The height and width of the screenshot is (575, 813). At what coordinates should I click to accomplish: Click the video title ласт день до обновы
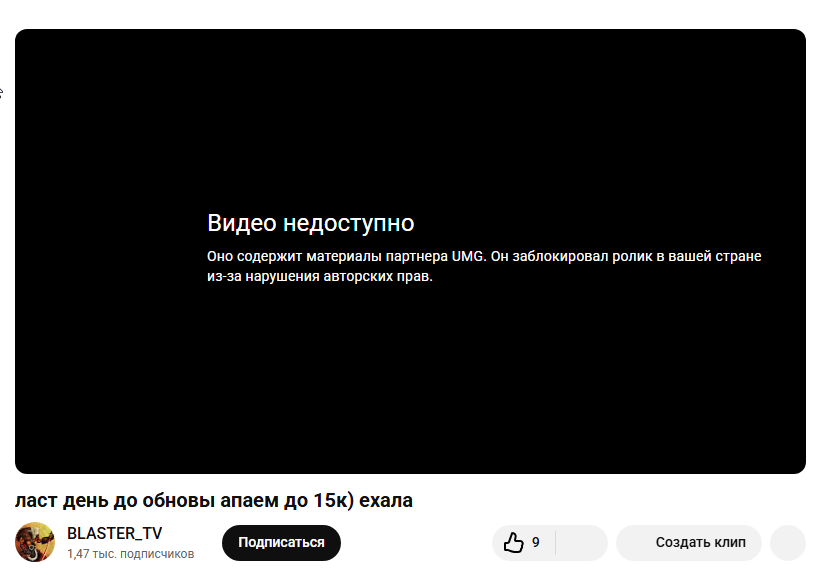pyautogui.click(x=214, y=500)
